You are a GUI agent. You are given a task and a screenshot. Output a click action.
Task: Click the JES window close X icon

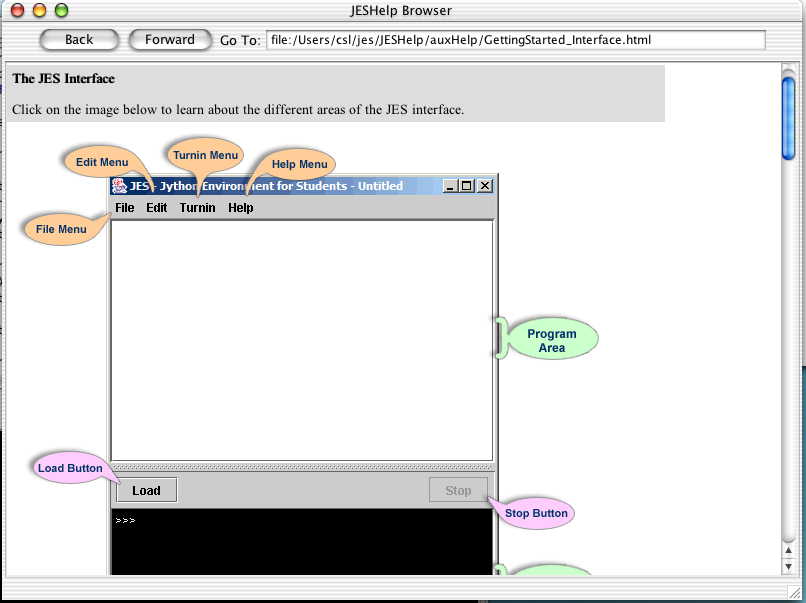point(485,186)
